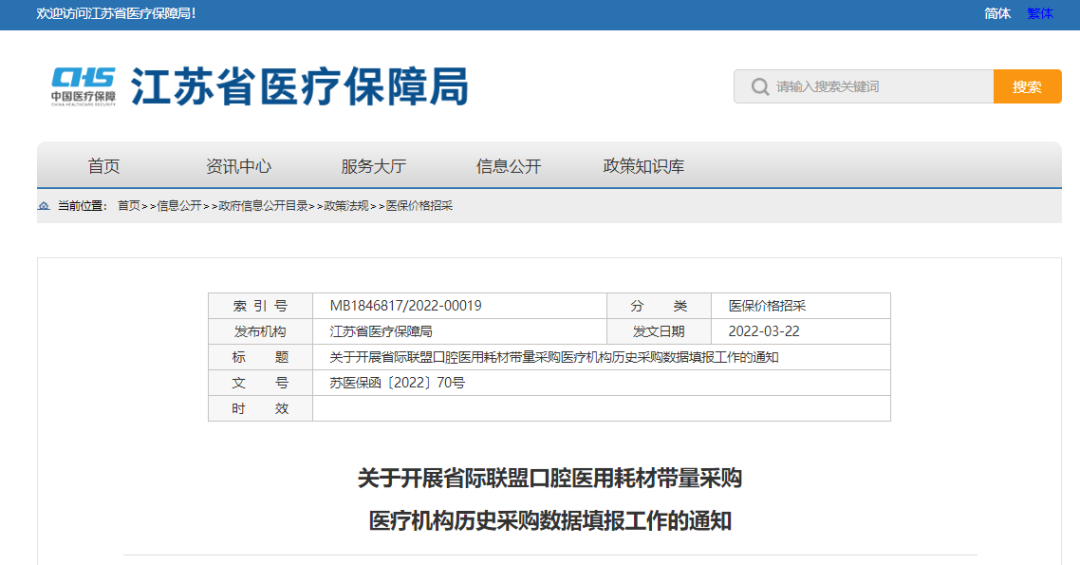Open the 首页 navigation tab

(104, 166)
